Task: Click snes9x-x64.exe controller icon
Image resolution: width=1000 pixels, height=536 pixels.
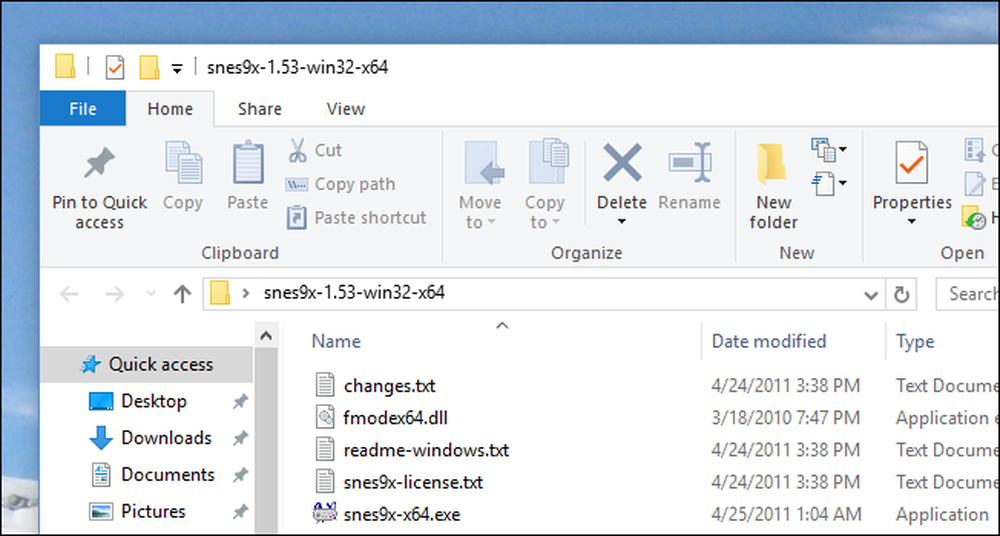Action: coord(325,513)
